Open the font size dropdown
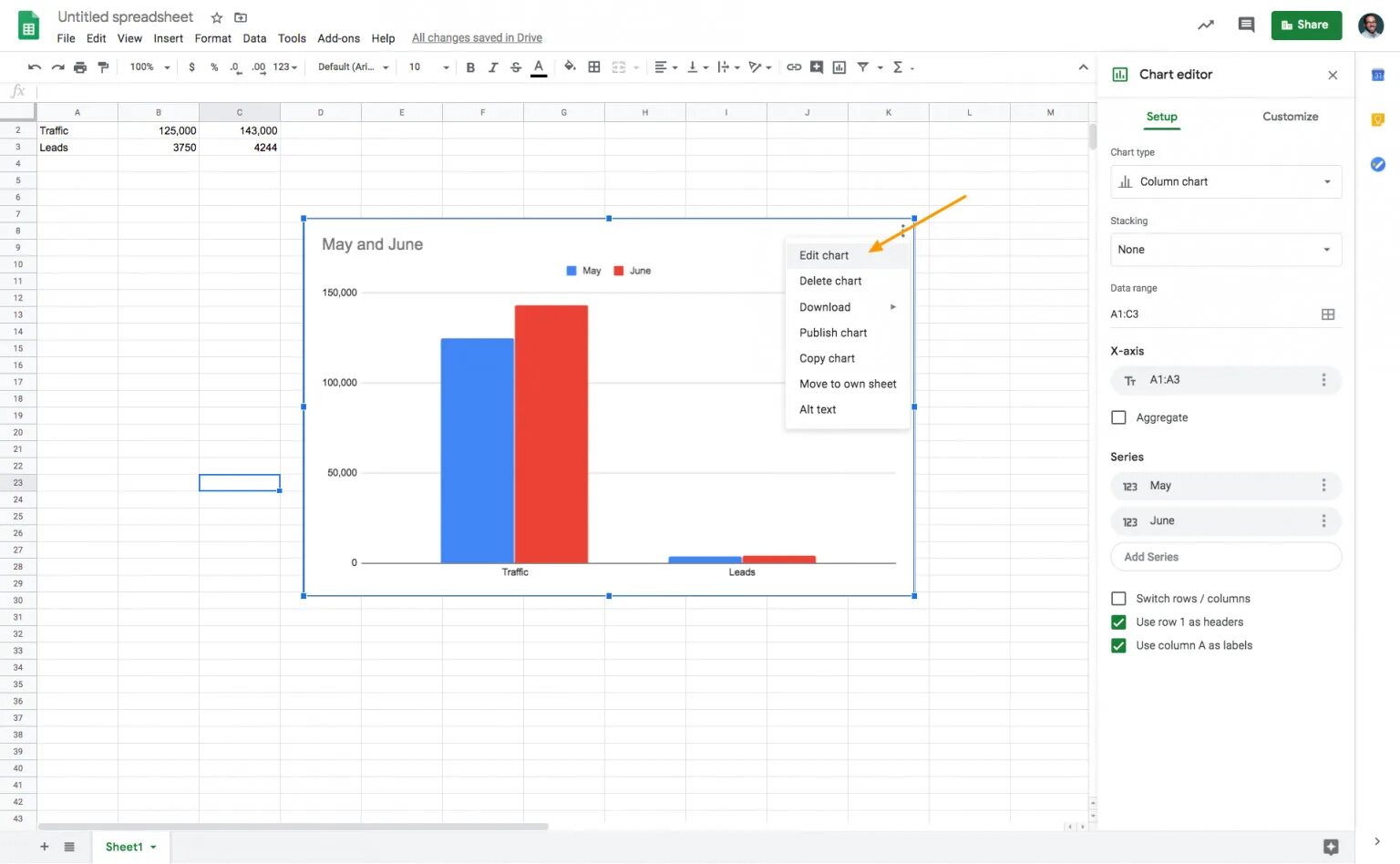 pos(428,67)
